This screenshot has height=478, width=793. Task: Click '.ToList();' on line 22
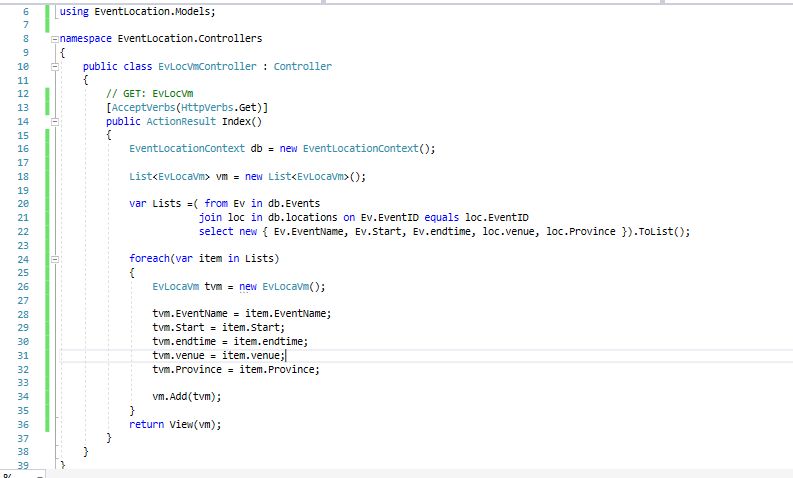point(662,232)
